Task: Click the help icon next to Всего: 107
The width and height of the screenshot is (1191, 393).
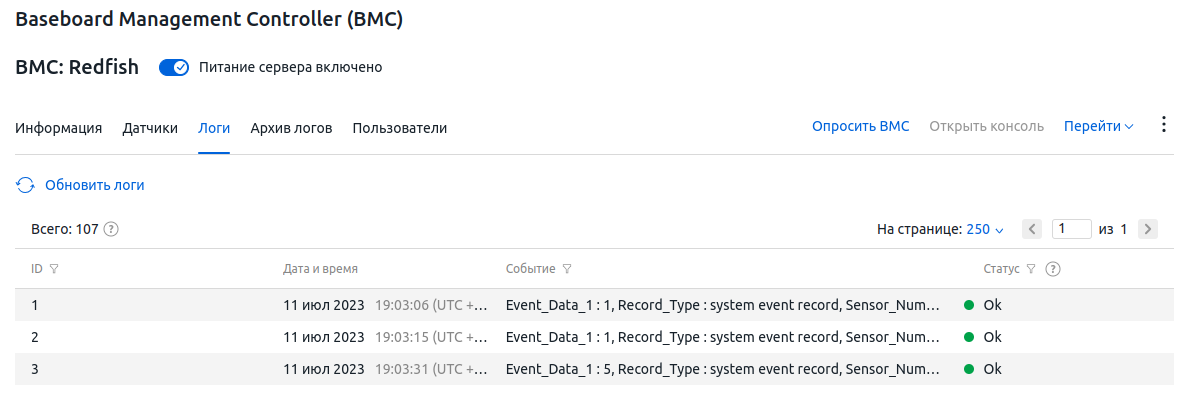Action: 112,229
